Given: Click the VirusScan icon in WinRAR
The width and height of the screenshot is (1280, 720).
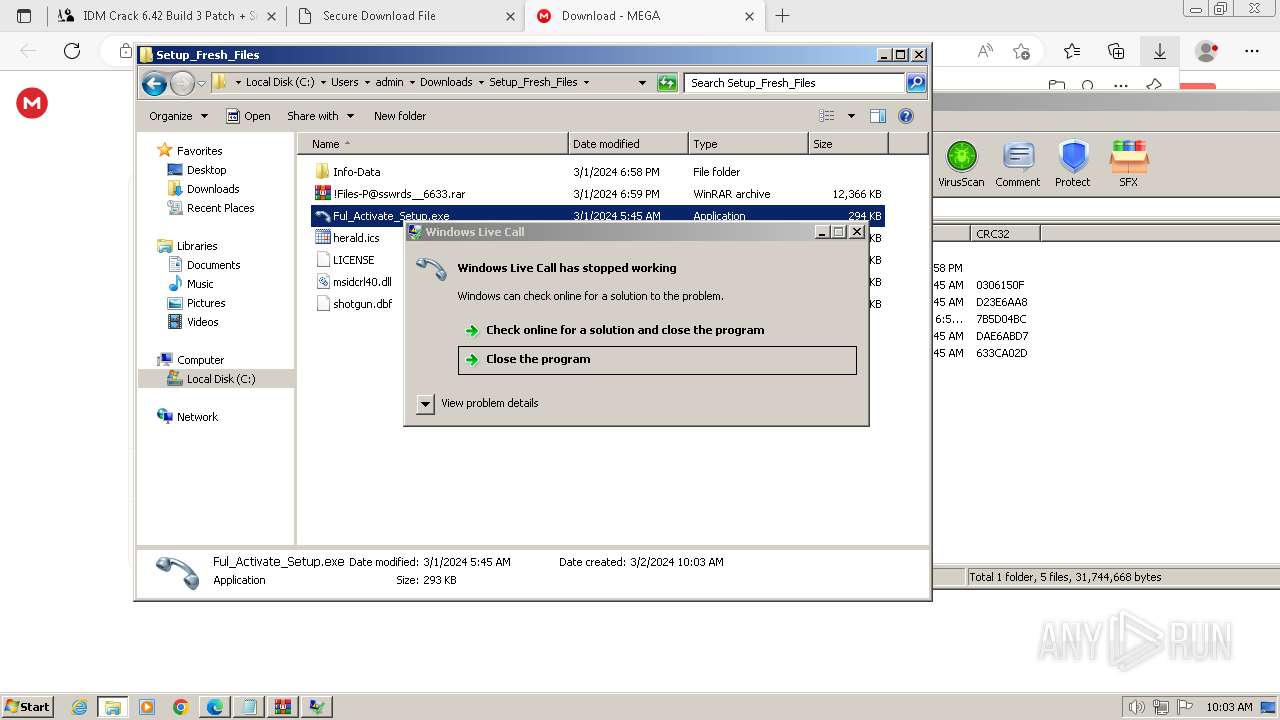Looking at the screenshot, I should pos(961,164).
